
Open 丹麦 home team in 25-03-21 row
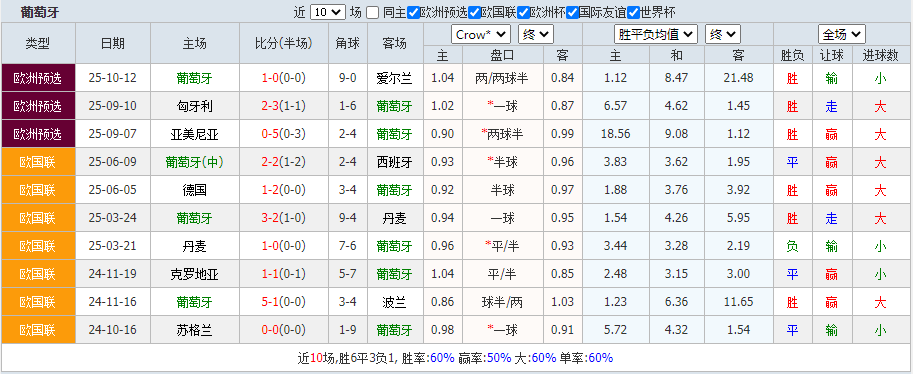pyautogui.click(x=194, y=246)
